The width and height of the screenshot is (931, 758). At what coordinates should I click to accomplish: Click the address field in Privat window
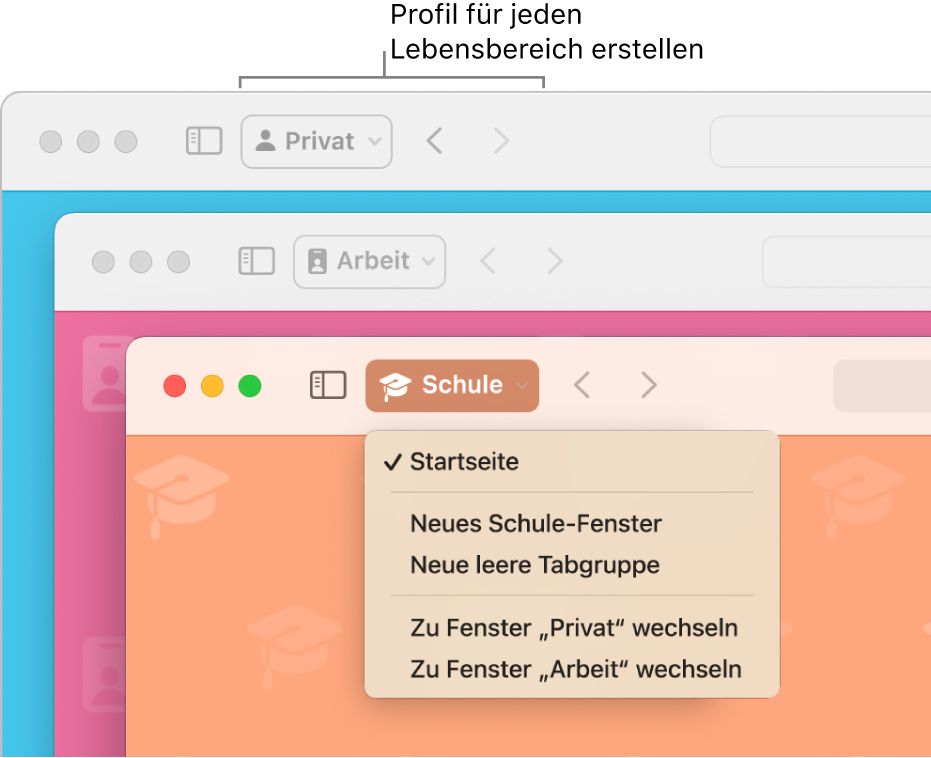coord(820,141)
